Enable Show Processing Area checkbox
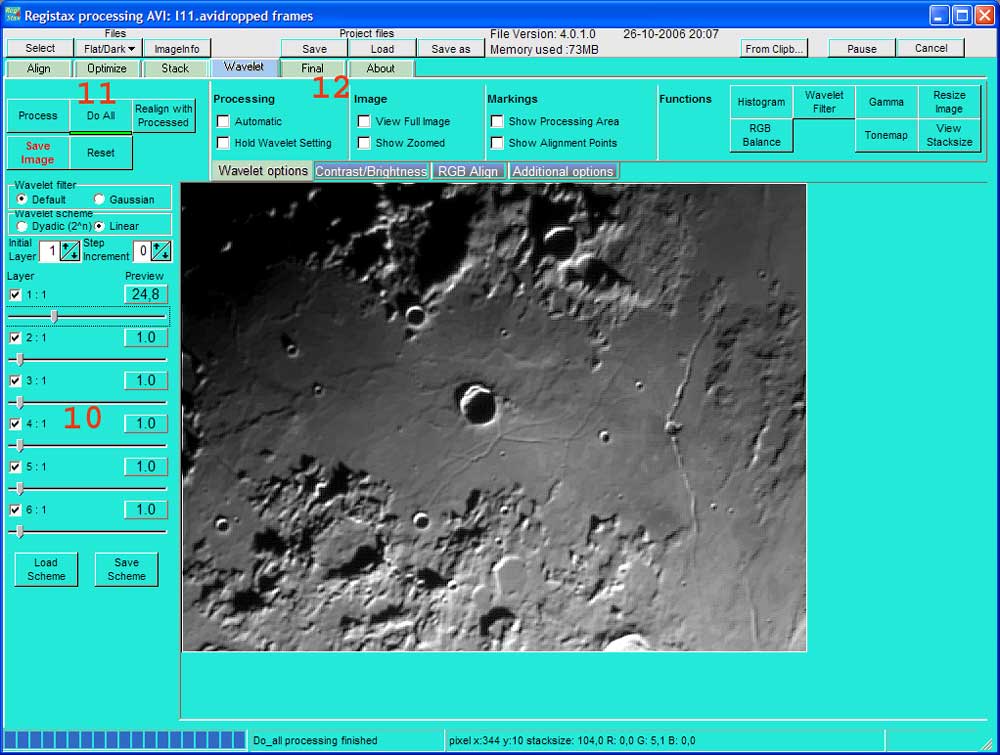This screenshot has height=755, width=1000. [x=497, y=121]
